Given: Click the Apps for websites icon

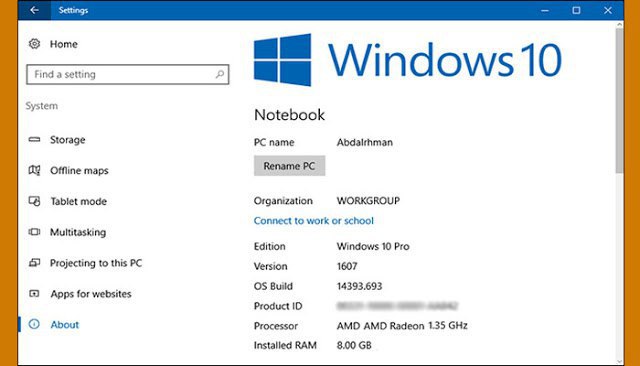Looking at the screenshot, I should coord(34,293).
